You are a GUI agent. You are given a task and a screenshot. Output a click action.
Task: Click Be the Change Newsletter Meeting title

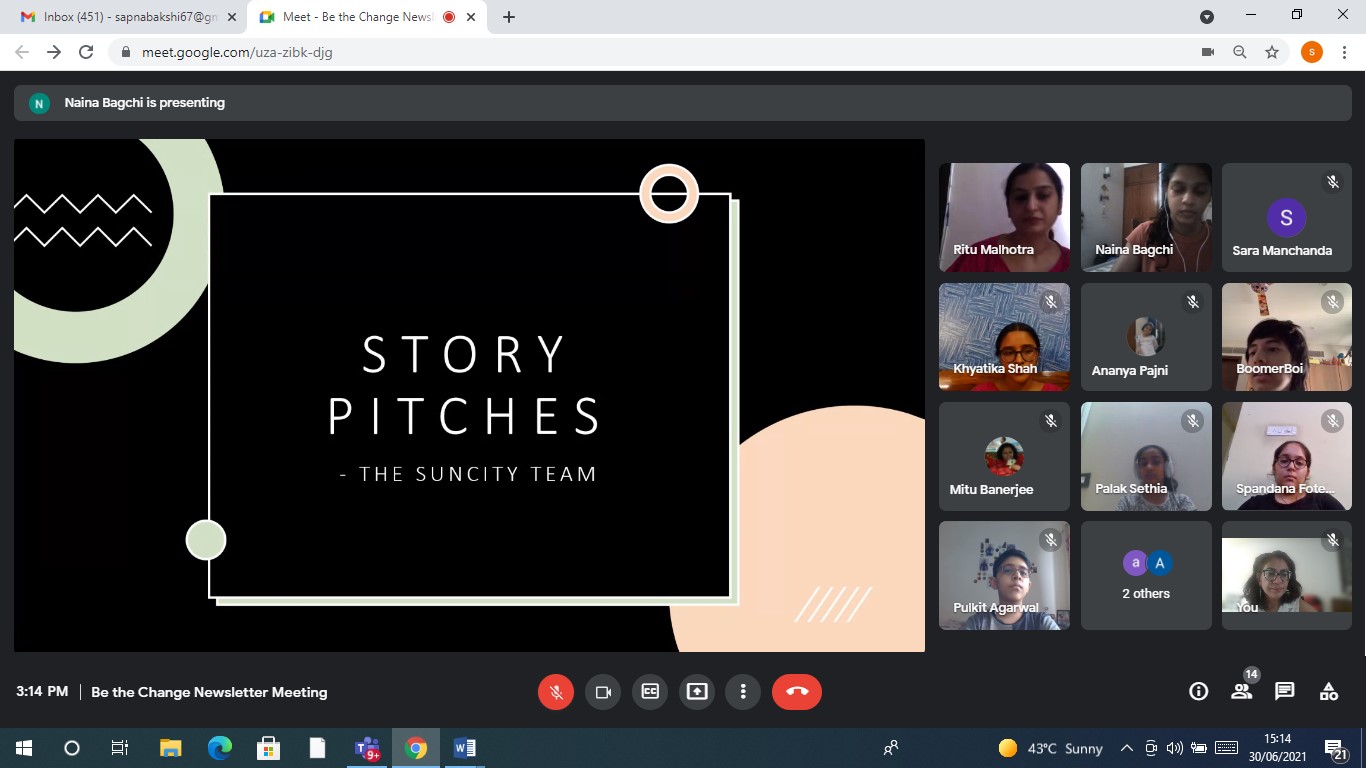[x=209, y=692]
